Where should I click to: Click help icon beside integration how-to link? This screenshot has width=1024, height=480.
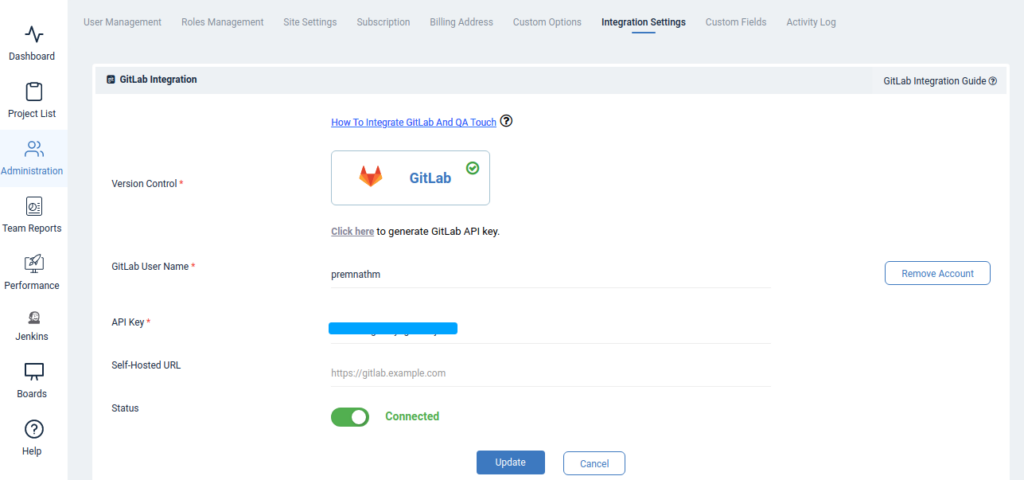tap(506, 121)
